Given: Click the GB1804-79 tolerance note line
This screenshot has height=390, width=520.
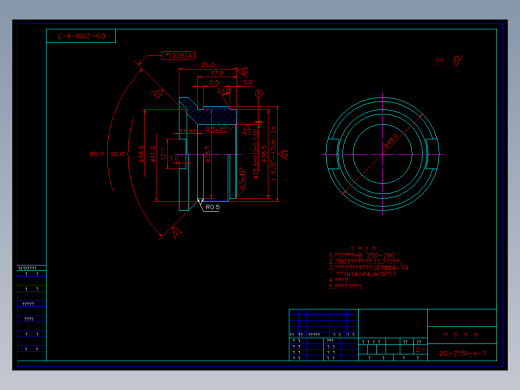Looking at the screenshot, I should (368, 268).
